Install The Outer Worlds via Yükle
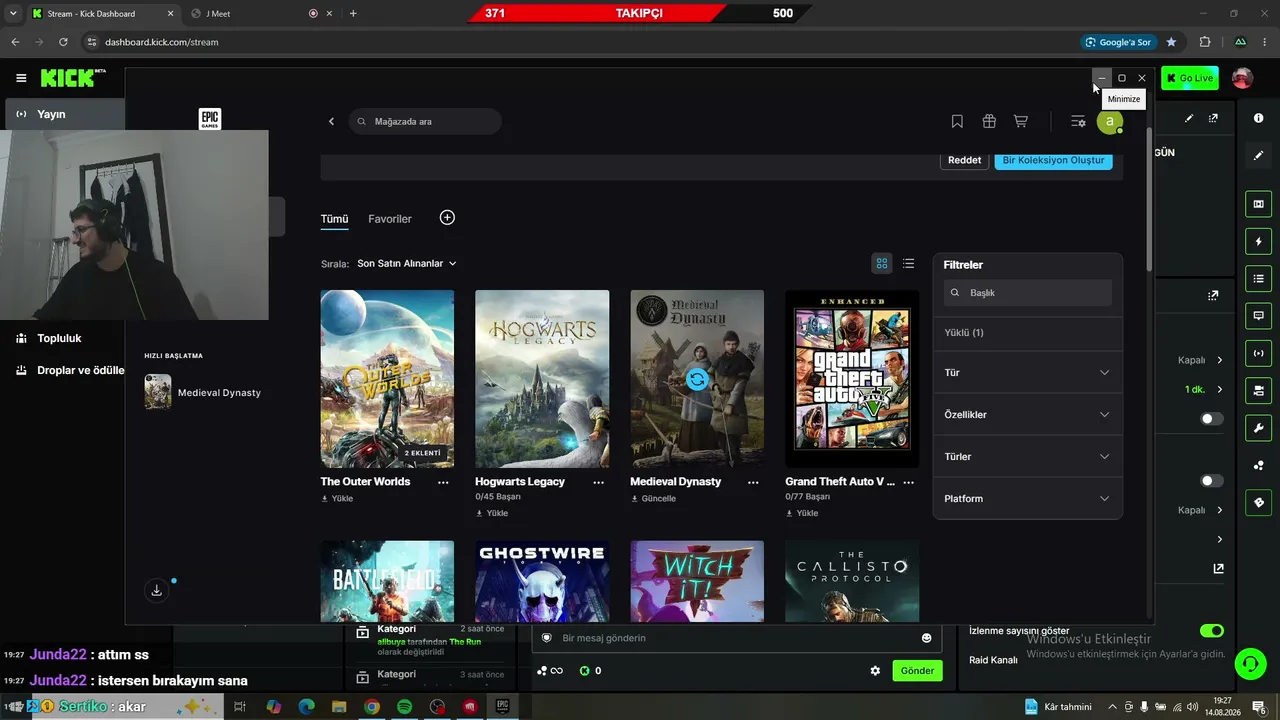Viewport: 1280px width, 720px height. coord(337,499)
